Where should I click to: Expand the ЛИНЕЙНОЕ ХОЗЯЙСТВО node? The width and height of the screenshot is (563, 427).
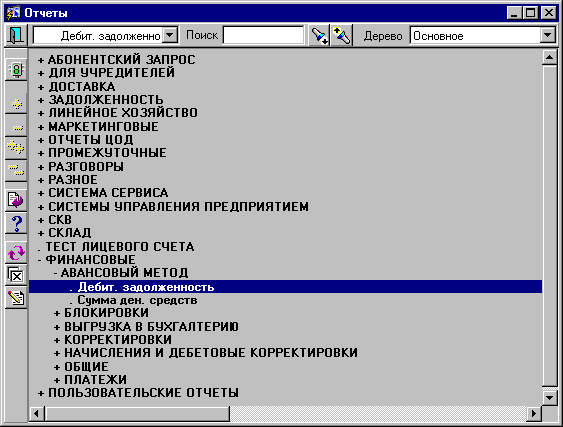41,114
